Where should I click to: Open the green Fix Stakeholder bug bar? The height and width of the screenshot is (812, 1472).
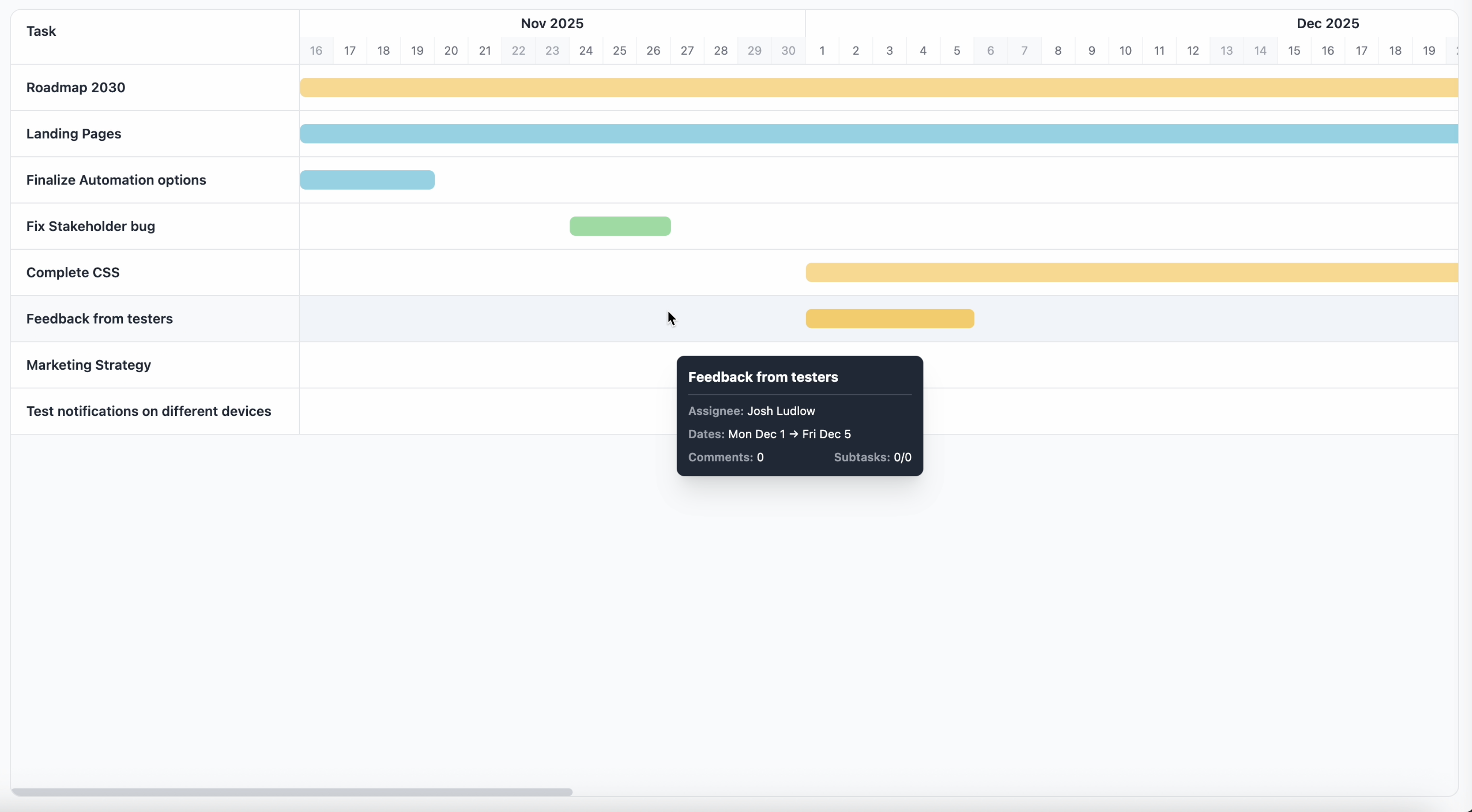pyautogui.click(x=620, y=226)
